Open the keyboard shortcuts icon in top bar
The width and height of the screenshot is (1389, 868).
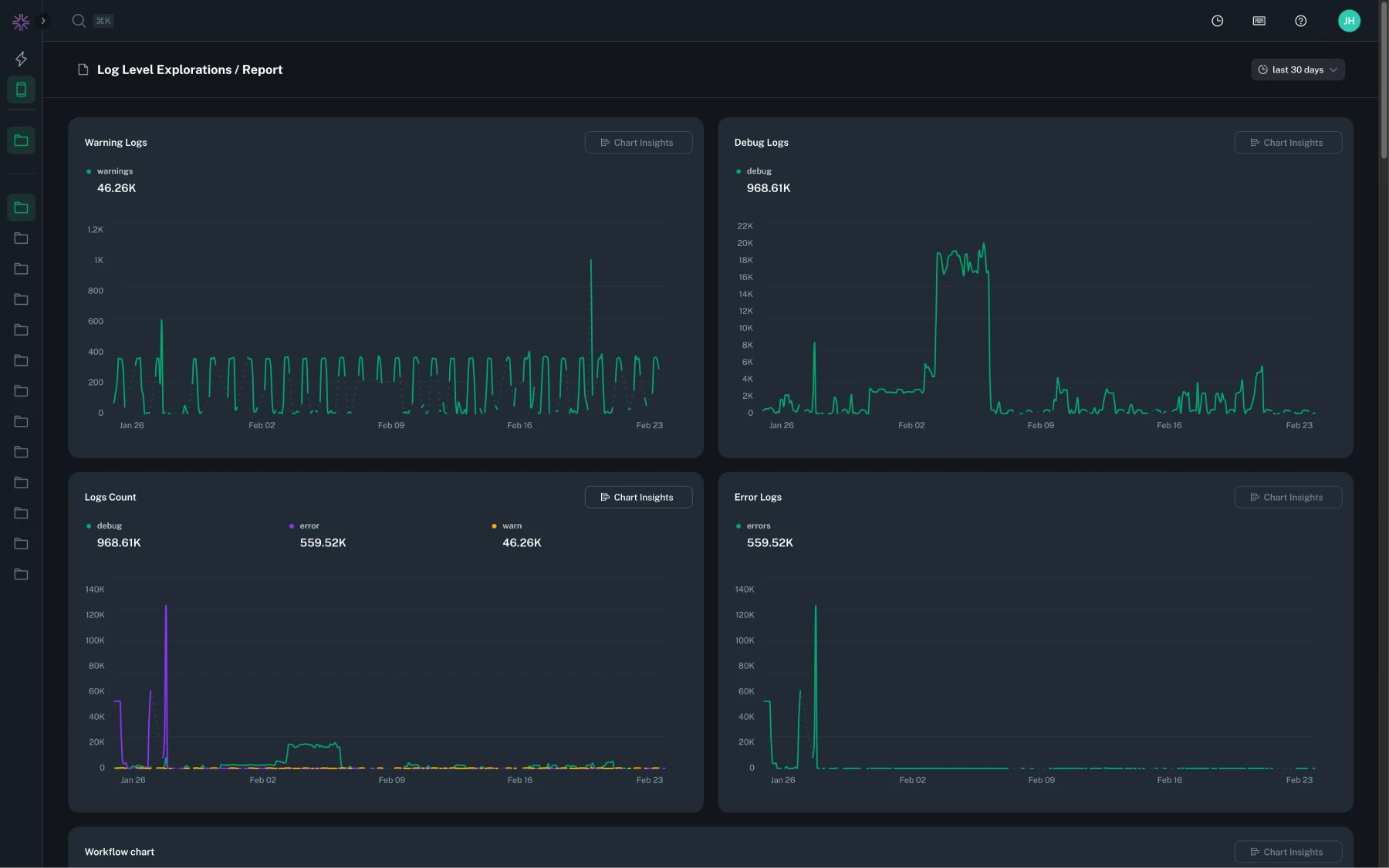(1259, 20)
